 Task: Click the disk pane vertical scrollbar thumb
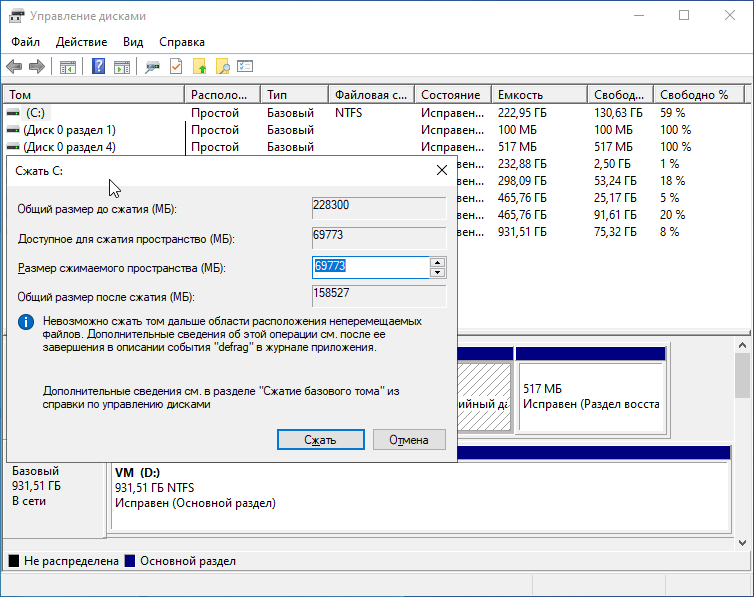[x=742, y=375]
